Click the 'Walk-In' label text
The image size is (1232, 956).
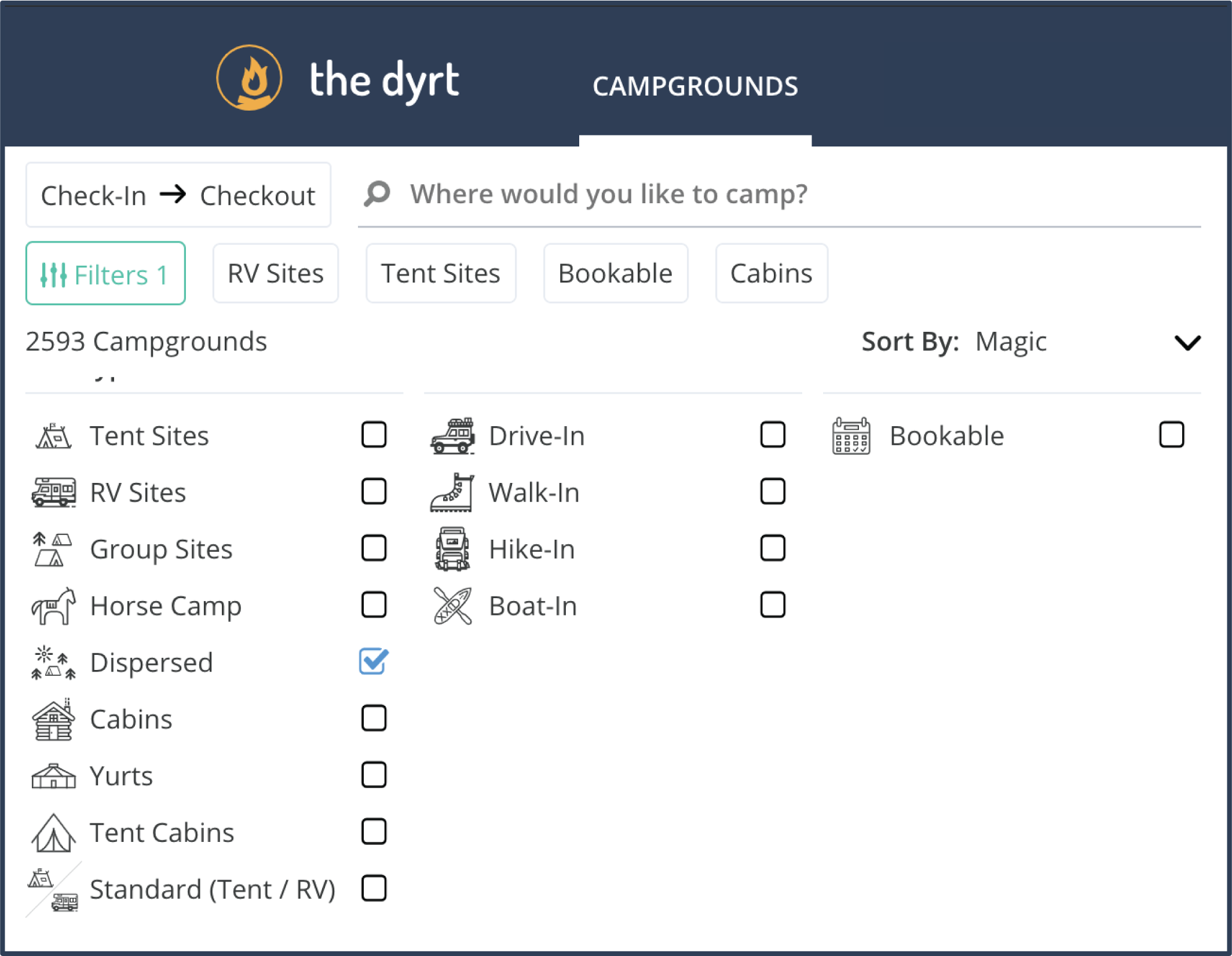[x=534, y=492]
